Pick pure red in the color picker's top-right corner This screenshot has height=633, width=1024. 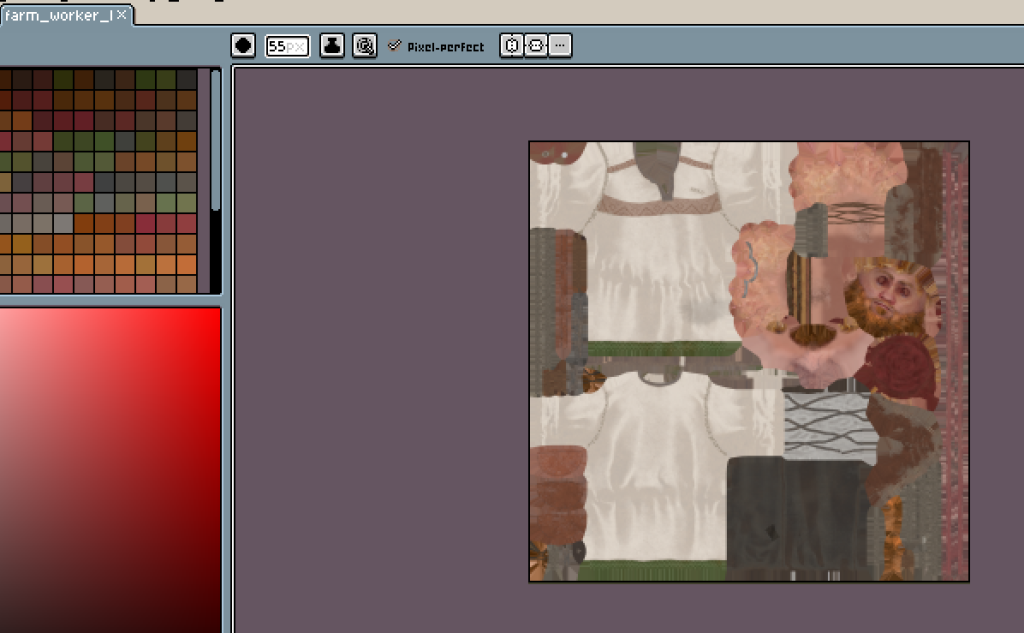point(216,311)
